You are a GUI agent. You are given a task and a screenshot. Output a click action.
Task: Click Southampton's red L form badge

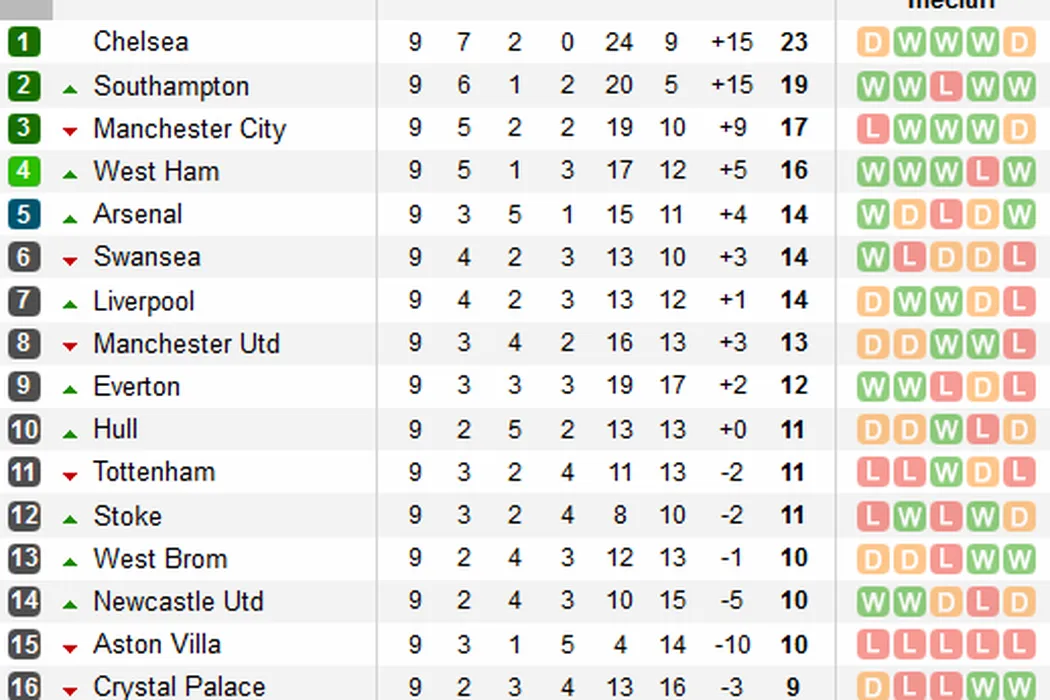tap(945, 86)
